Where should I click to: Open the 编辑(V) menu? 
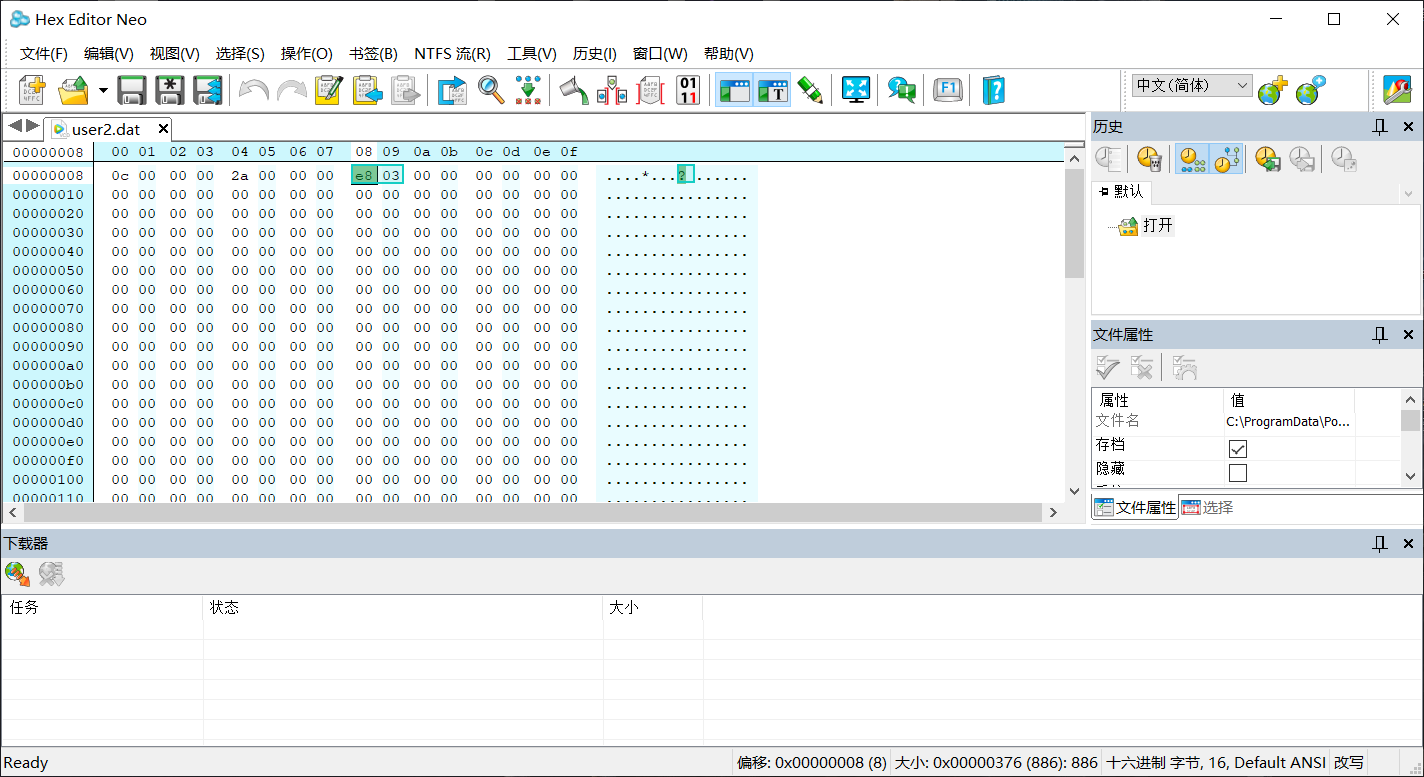click(x=109, y=54)
